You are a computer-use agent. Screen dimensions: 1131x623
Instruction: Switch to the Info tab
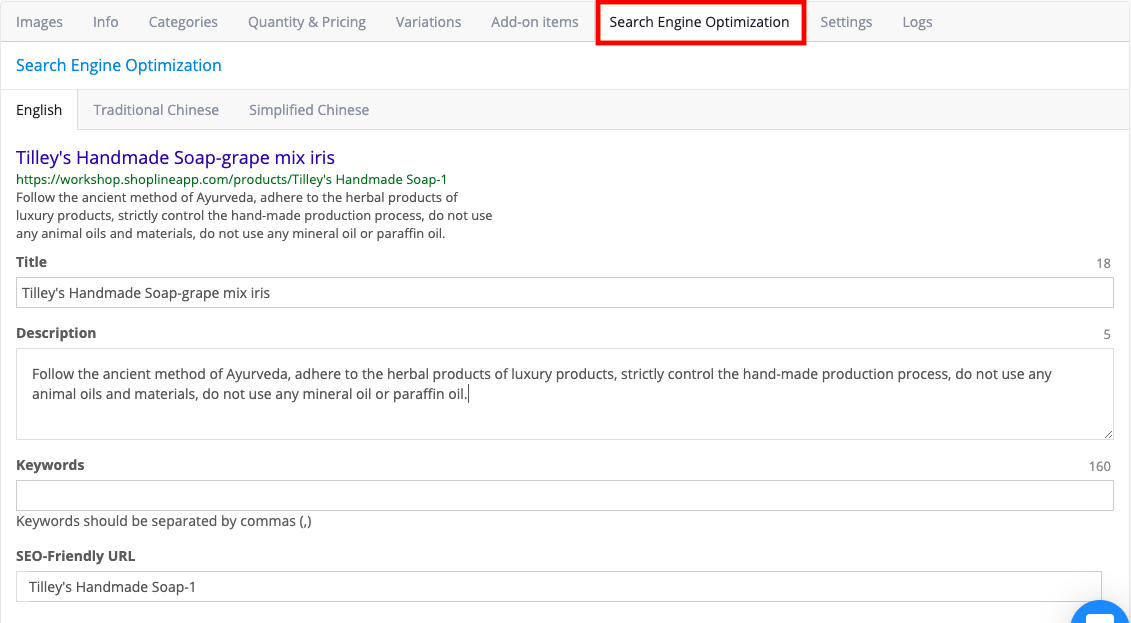pos(105,22)
